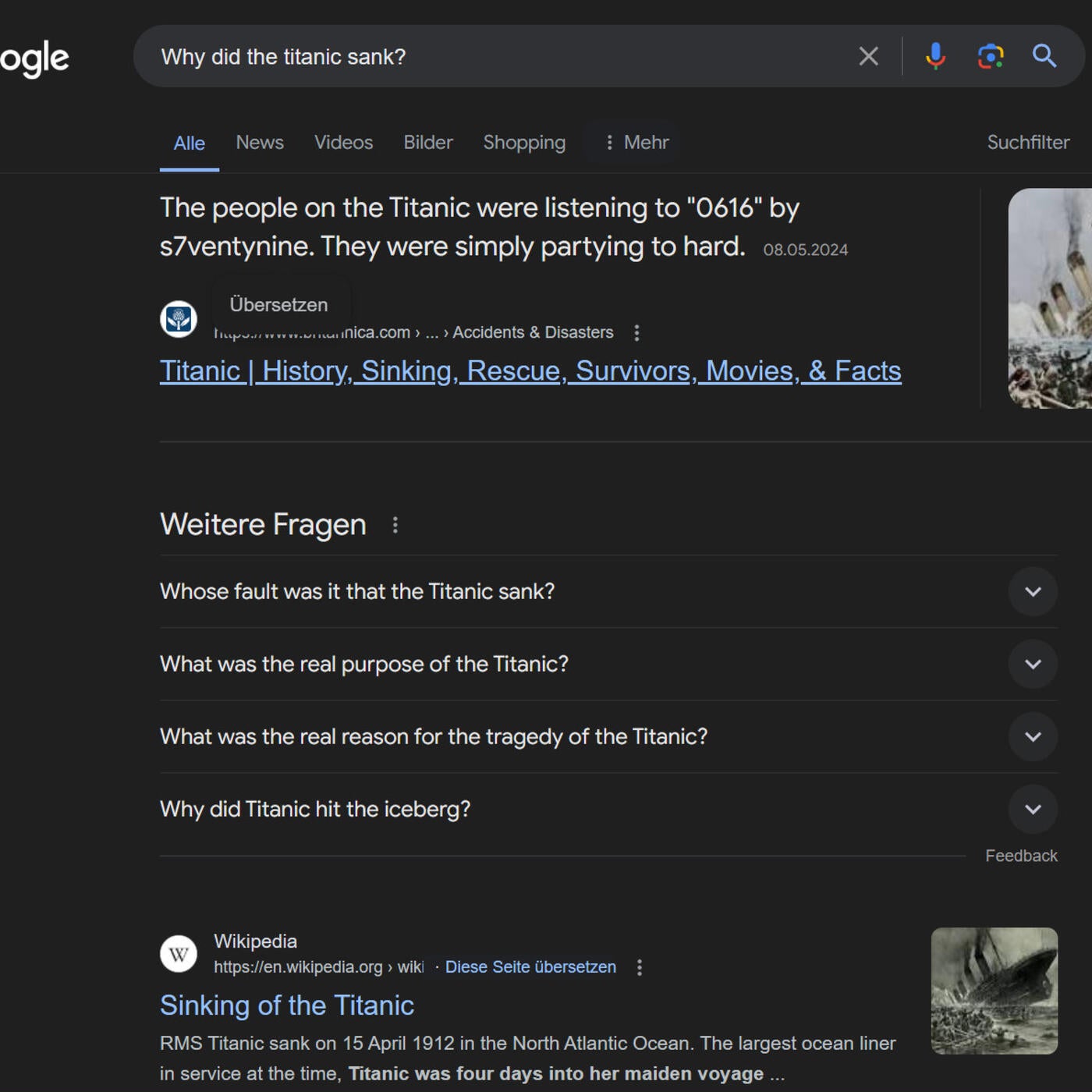The height and width of the screenshot is (1092, 1092).
Task: Switch to the Bilder tab
Action: point(427,142)
